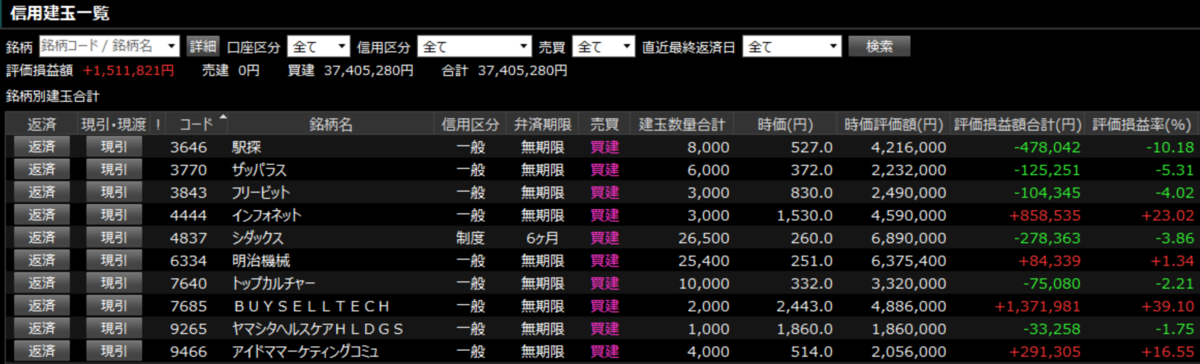Click 返済 for 明治機械 row
The image size is (1200, 364).
click(x=42, y=260)
